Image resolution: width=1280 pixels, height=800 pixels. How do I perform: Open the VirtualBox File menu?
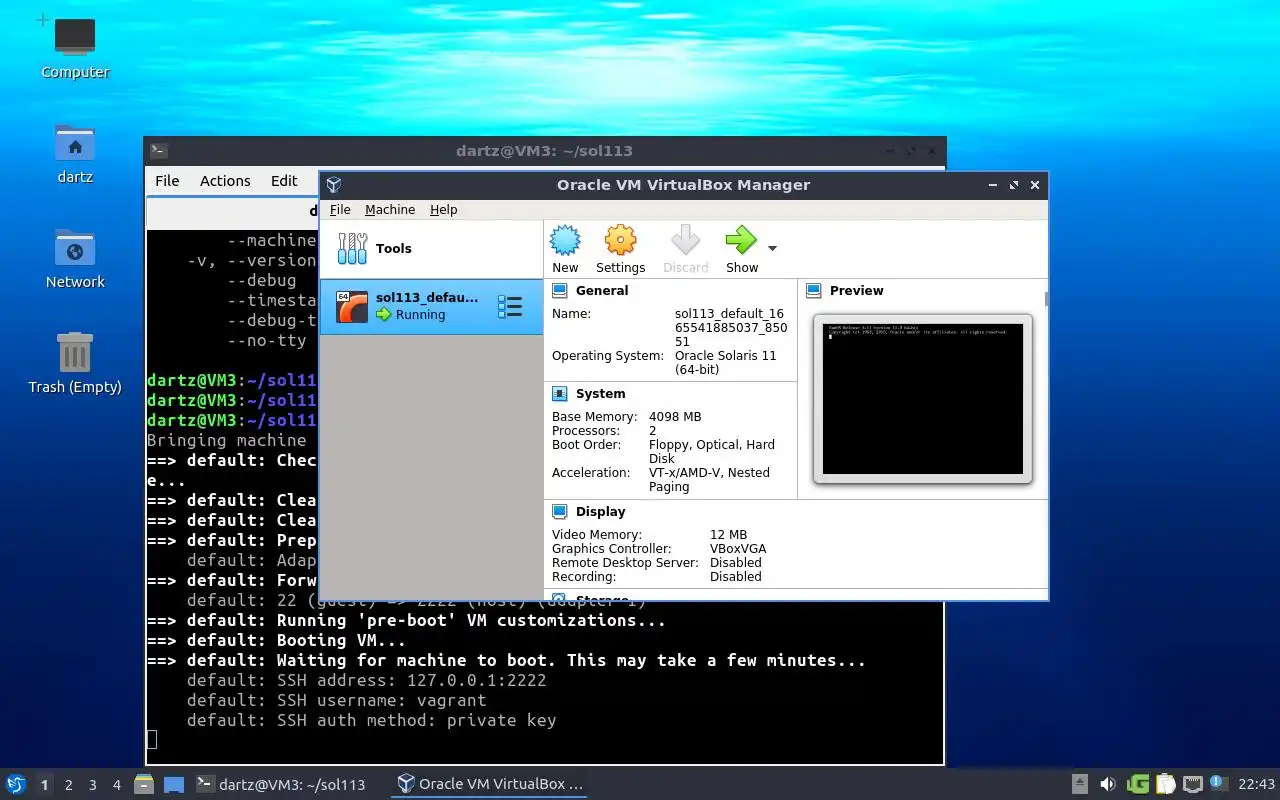click(x=340, y=210)
